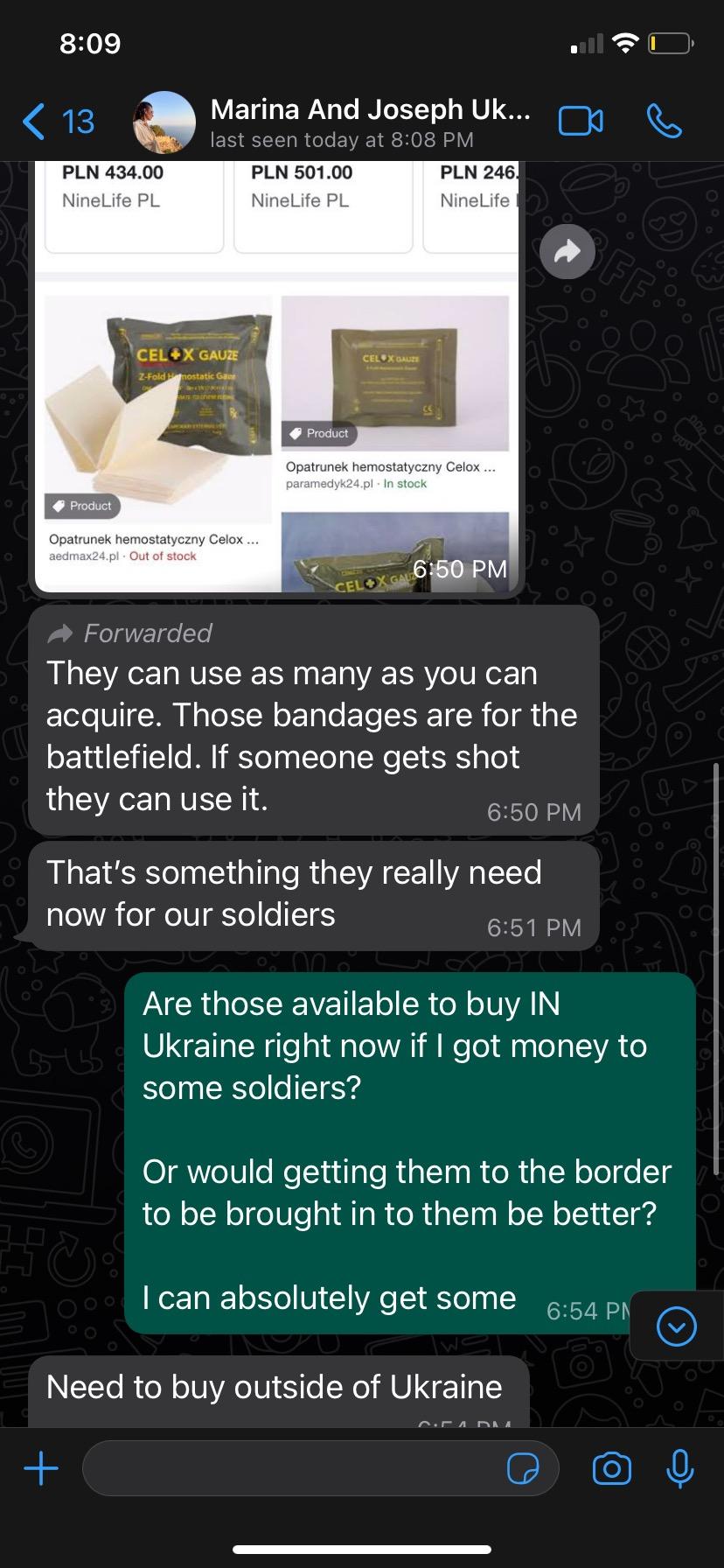Viewport: 724px width, 1568px height.
Task: Start a video call with contact
Action: click(x=581, y=122)
